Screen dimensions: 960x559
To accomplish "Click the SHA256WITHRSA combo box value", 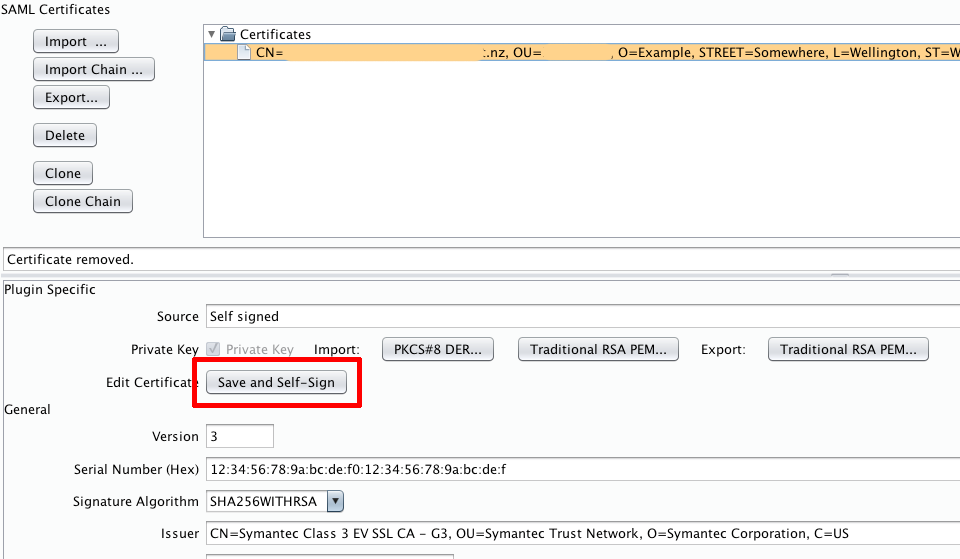I will [x=267, y=501].
